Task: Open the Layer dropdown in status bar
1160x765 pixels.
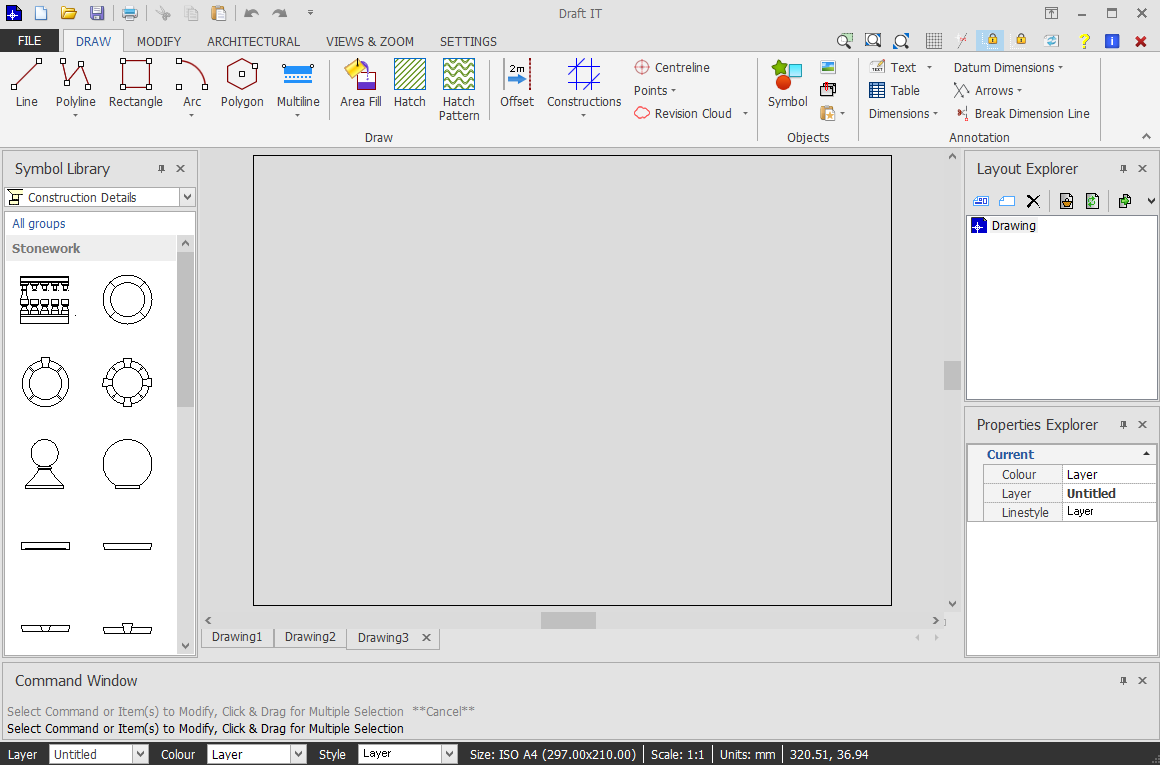Action: click(141, 754)
